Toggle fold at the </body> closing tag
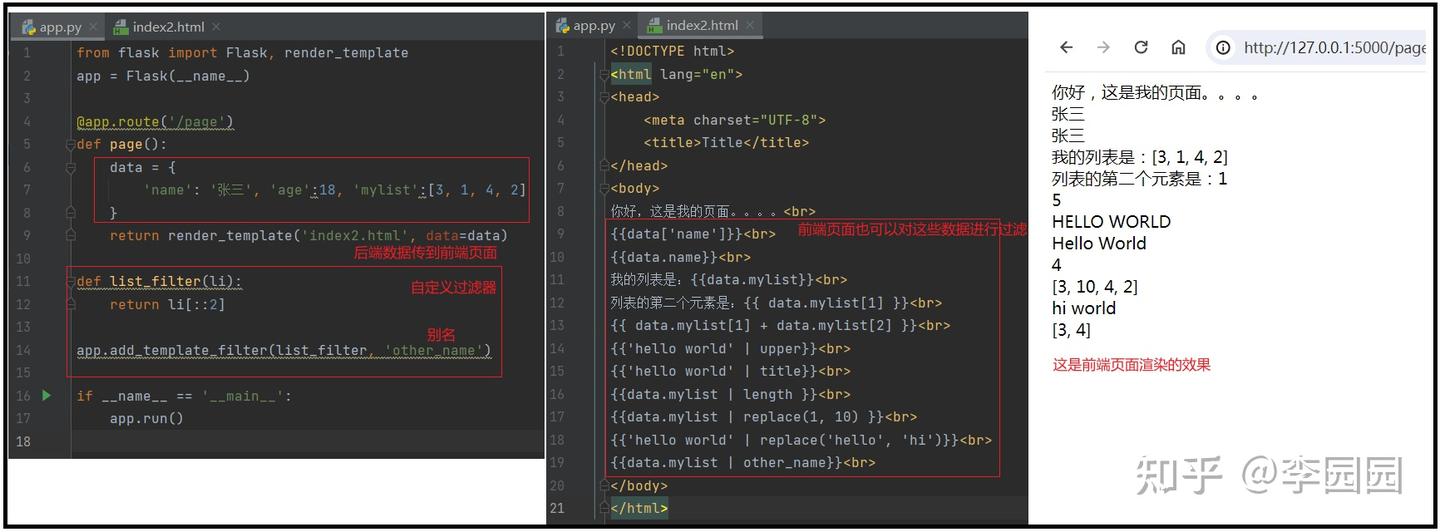The height and width of the screenshot is (532, 1440). (x=604, y=486)
